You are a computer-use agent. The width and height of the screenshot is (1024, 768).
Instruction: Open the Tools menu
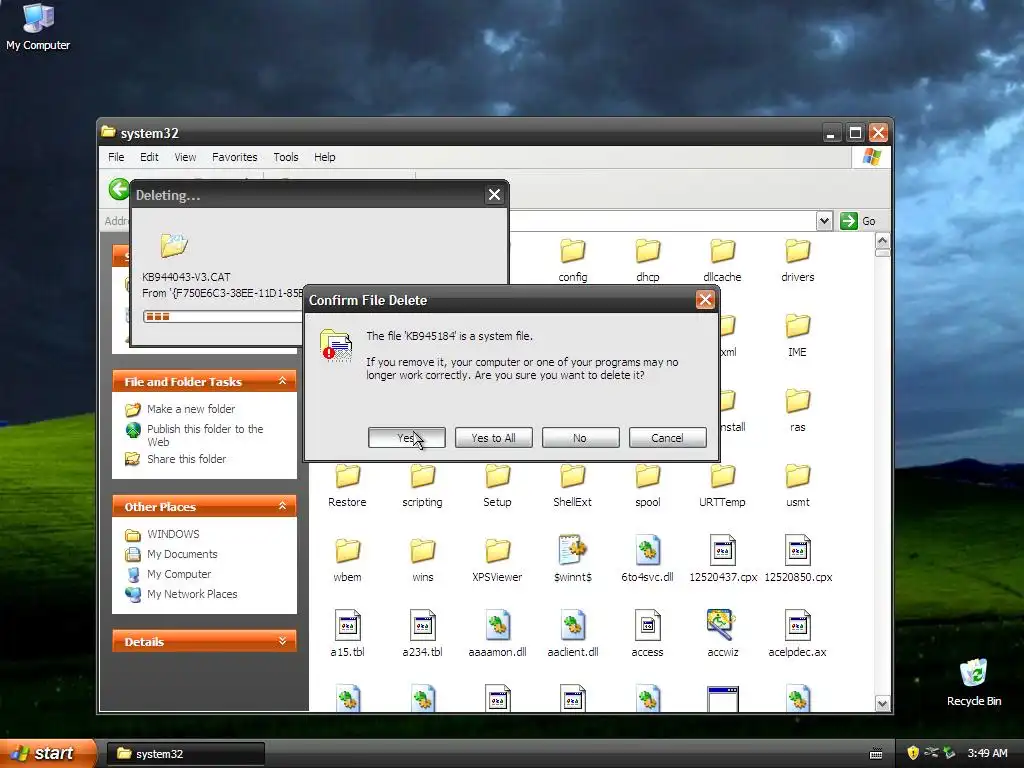click(x=285, y=157)
